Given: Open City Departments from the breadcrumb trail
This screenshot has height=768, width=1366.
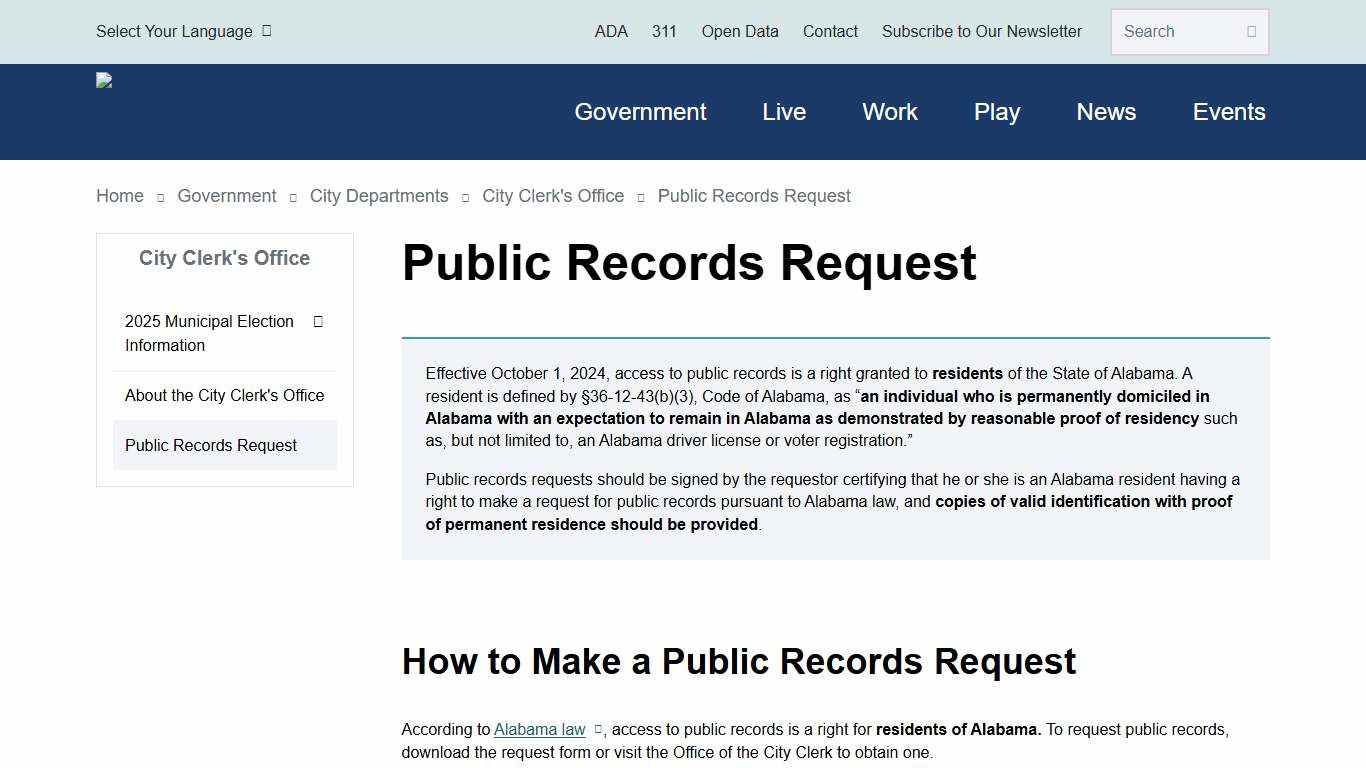Looking at the screenshot, I should [379, 195].
